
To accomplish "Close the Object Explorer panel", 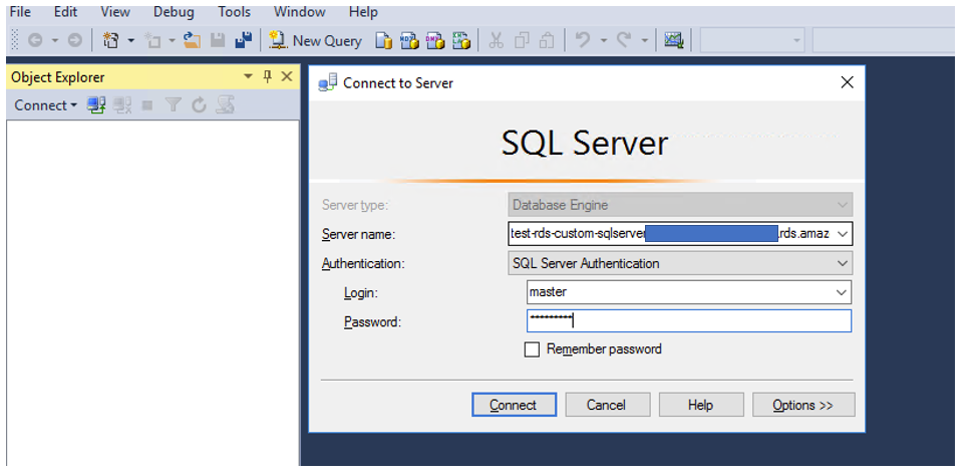I will 287,77.
